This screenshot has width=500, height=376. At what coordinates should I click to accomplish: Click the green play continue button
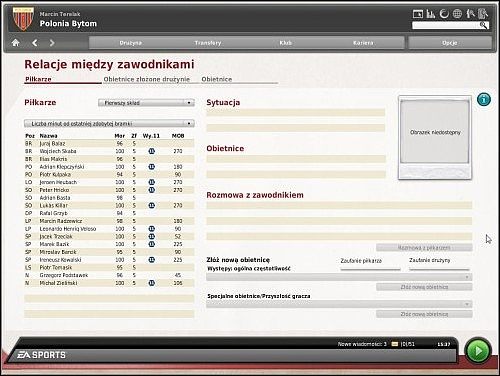click(x=478, y=350)
